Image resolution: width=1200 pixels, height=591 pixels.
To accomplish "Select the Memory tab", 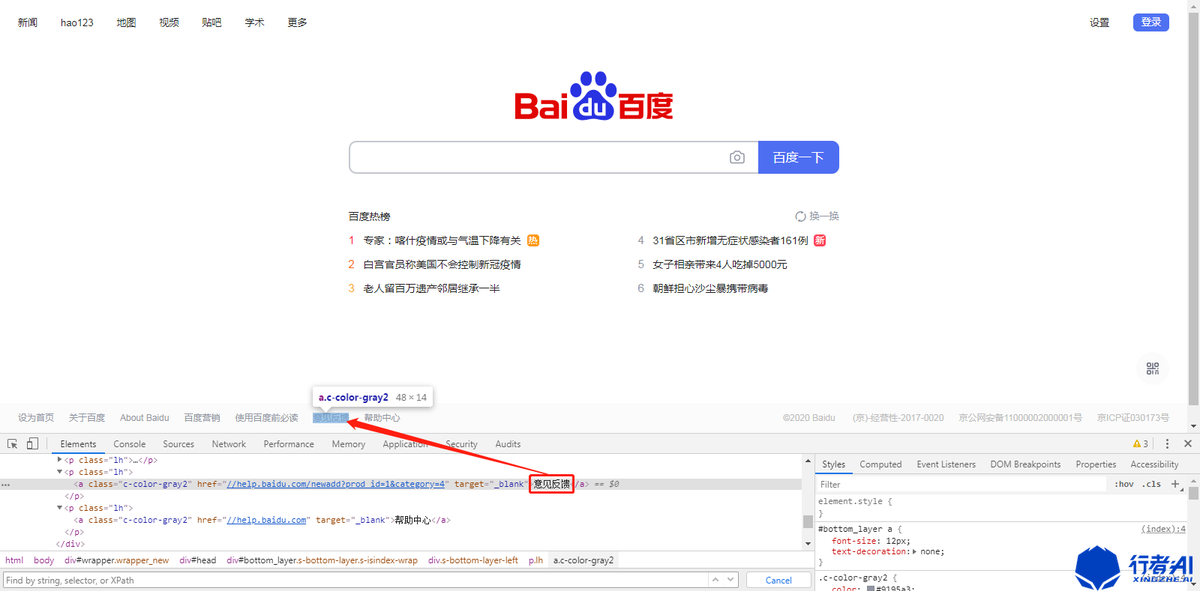I will point(348,444).
